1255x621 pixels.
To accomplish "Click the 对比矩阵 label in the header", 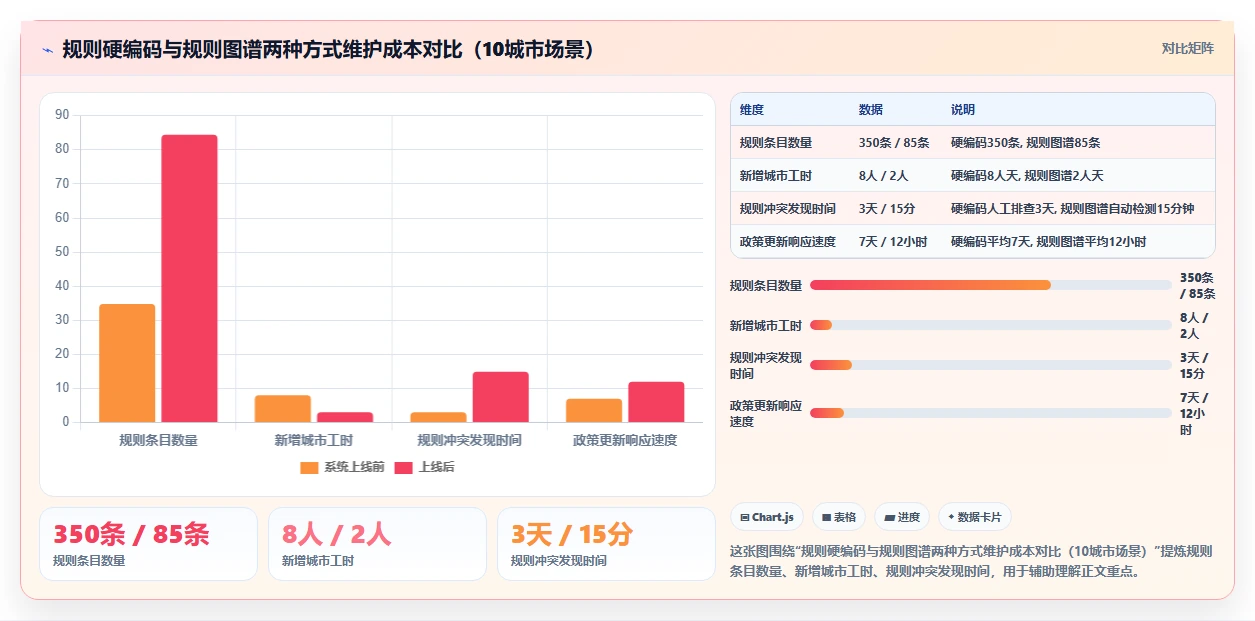I will click(x=1188, y=49).
